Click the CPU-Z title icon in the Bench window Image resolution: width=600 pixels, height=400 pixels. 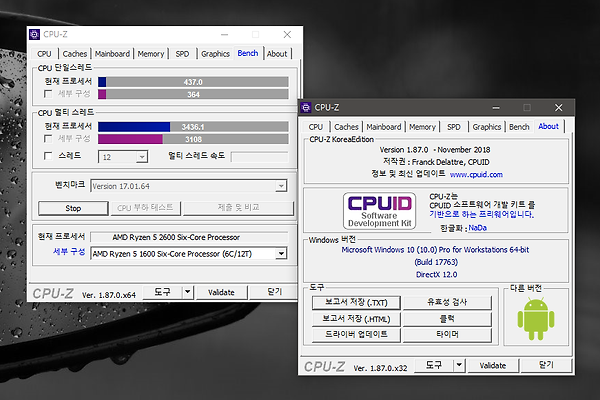(x=34, y=34)
